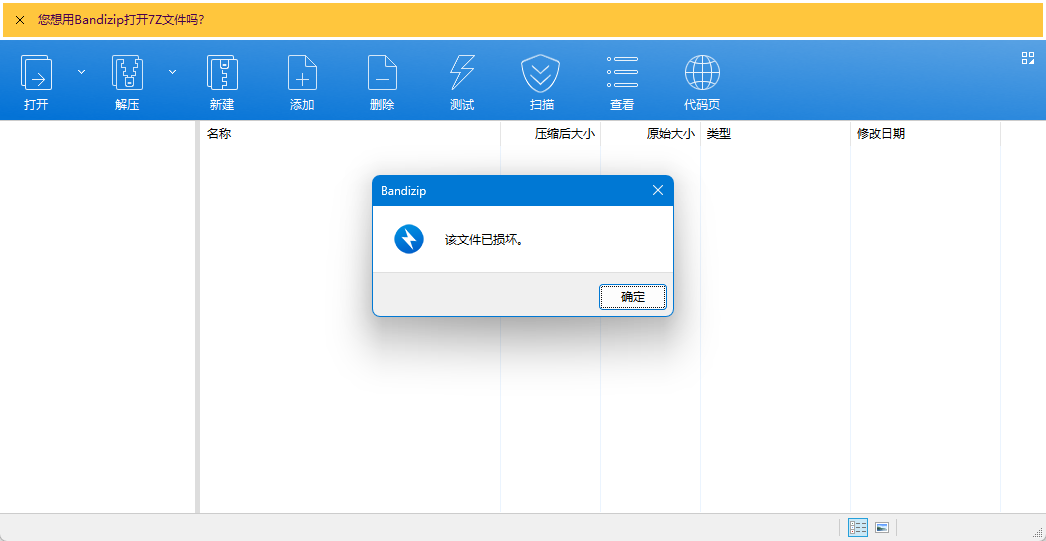The image size is (1046, 541).
Task: Click 确定 in the Bandizip dialog
Action: [632, 297]
